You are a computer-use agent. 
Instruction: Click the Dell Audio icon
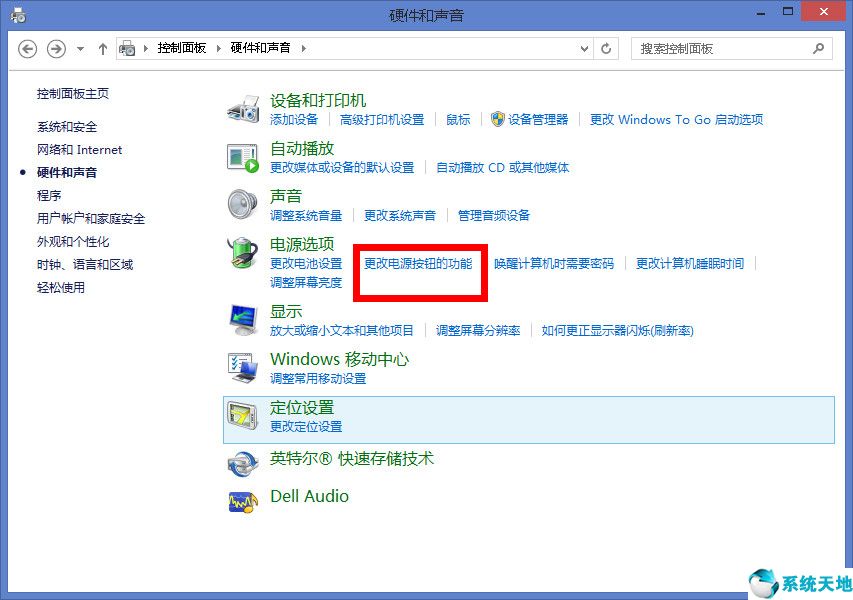[243, 502]
